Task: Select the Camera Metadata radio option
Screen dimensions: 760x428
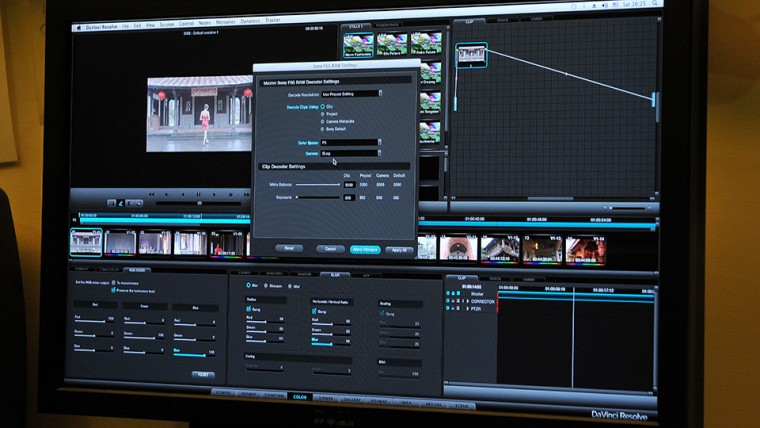Action: point(323,122)
